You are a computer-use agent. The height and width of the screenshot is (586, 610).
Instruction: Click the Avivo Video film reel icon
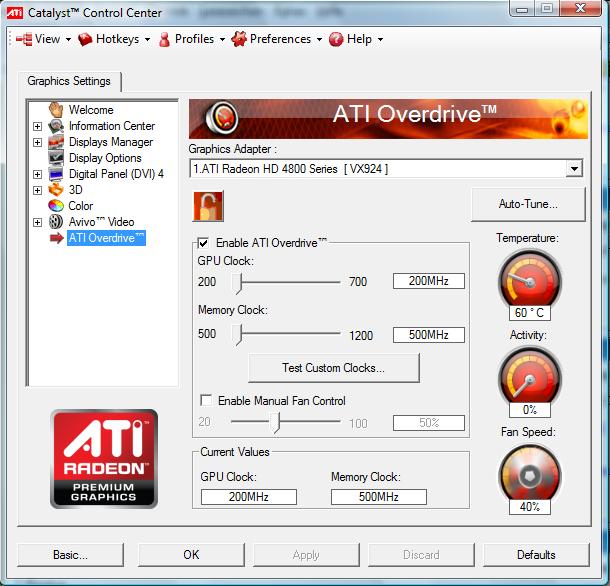point(56,221)
